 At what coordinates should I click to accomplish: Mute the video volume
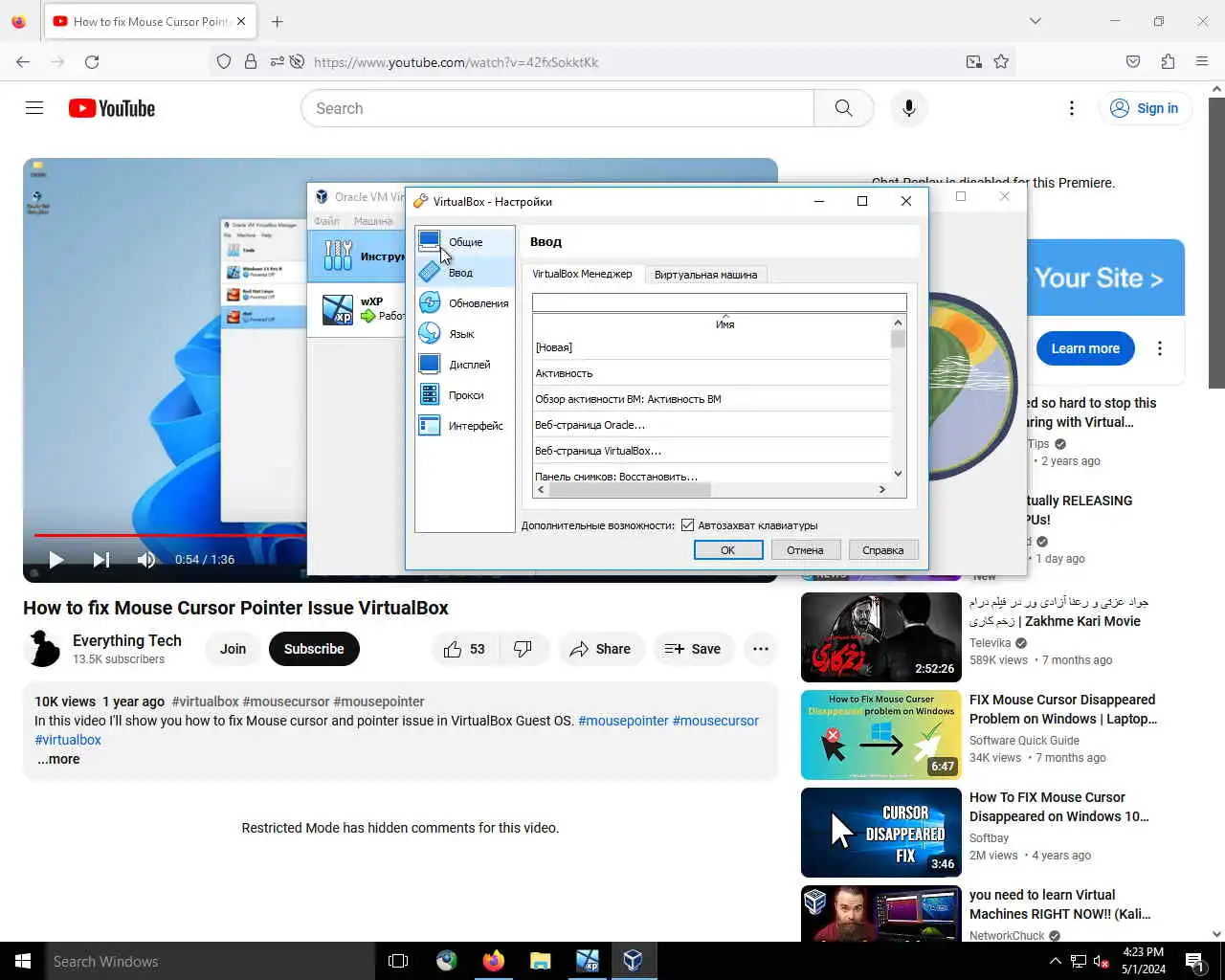[x=145, y=560]
